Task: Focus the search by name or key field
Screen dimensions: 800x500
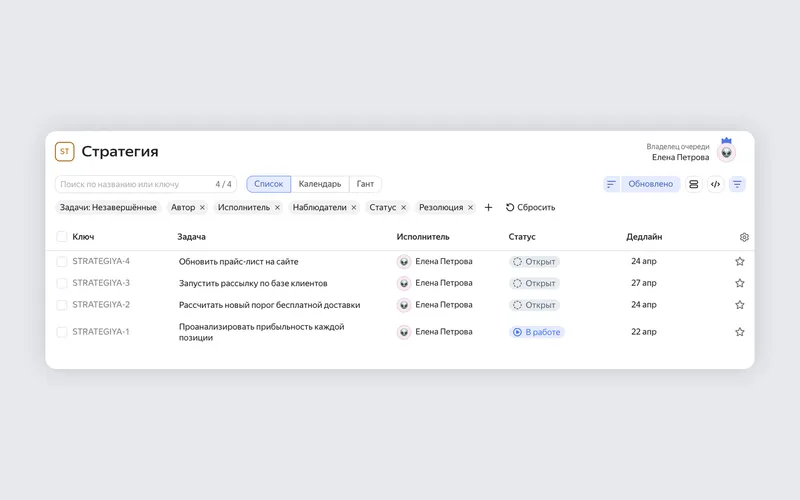Action: point(146,184)
